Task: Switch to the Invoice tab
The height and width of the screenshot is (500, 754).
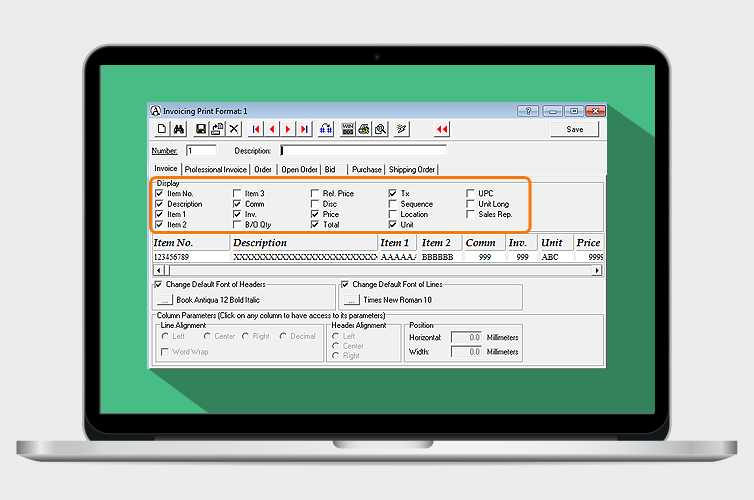Action: pos(166,169)
